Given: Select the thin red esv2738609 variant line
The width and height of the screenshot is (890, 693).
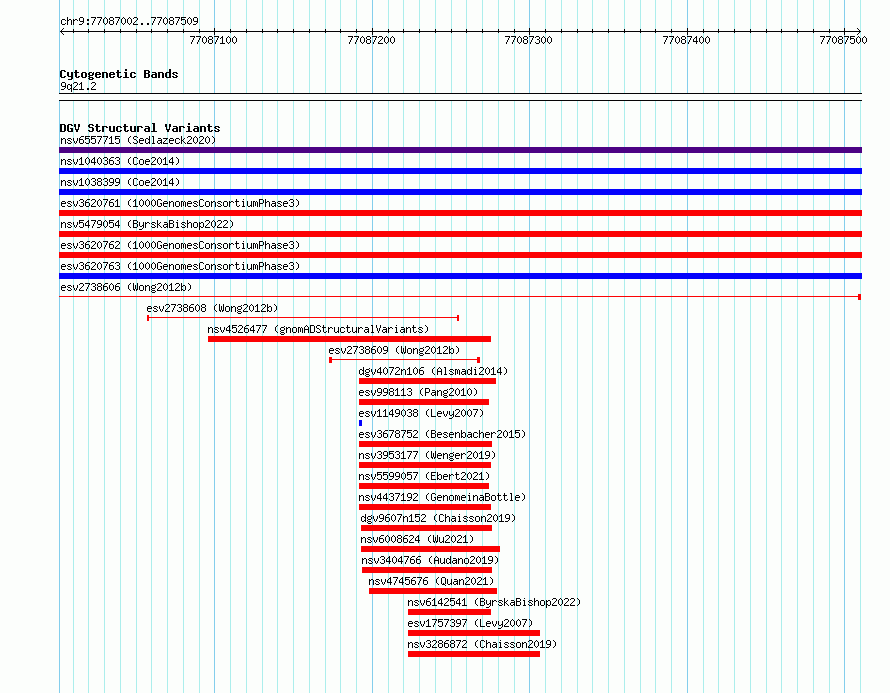Looking at the screenshot, I should (x=405, y=360).
